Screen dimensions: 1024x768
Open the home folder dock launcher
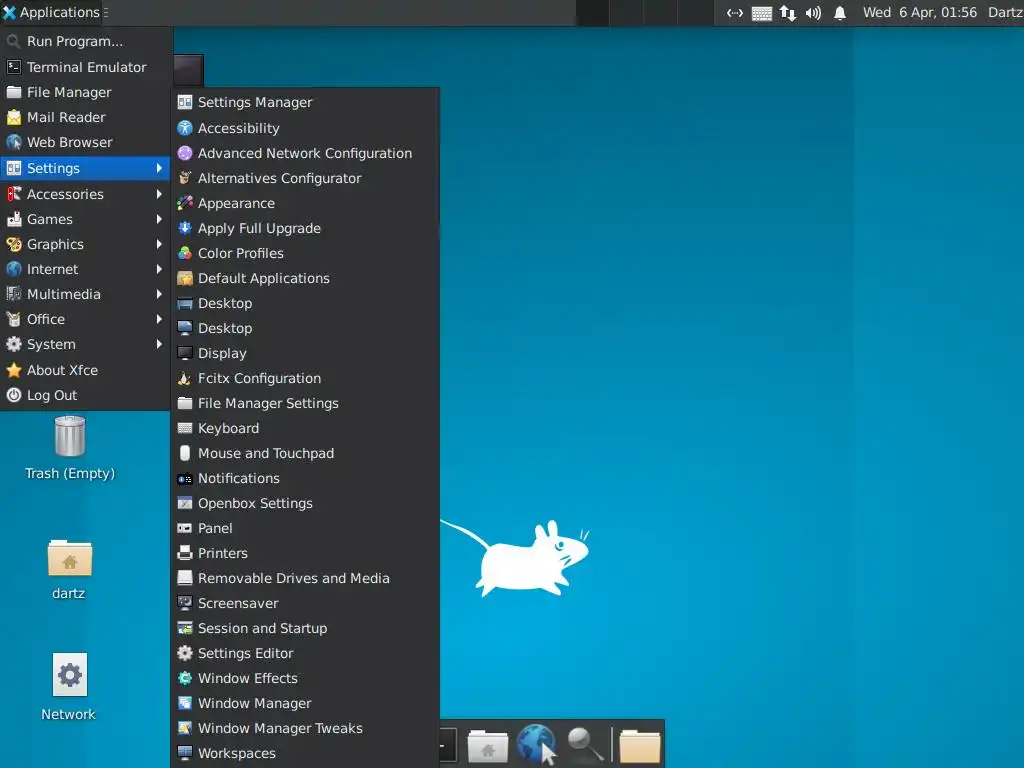487,745
